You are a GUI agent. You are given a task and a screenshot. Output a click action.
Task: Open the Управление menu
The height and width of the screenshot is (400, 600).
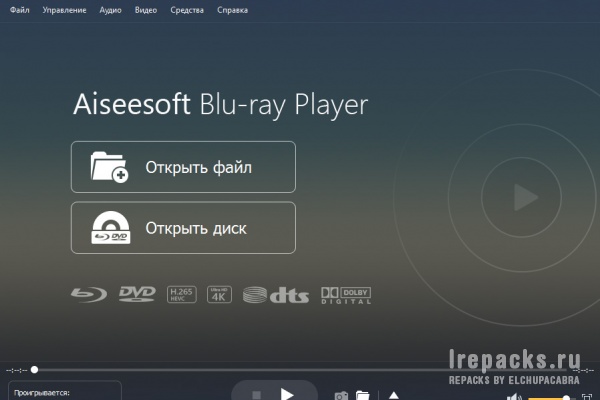64,10
